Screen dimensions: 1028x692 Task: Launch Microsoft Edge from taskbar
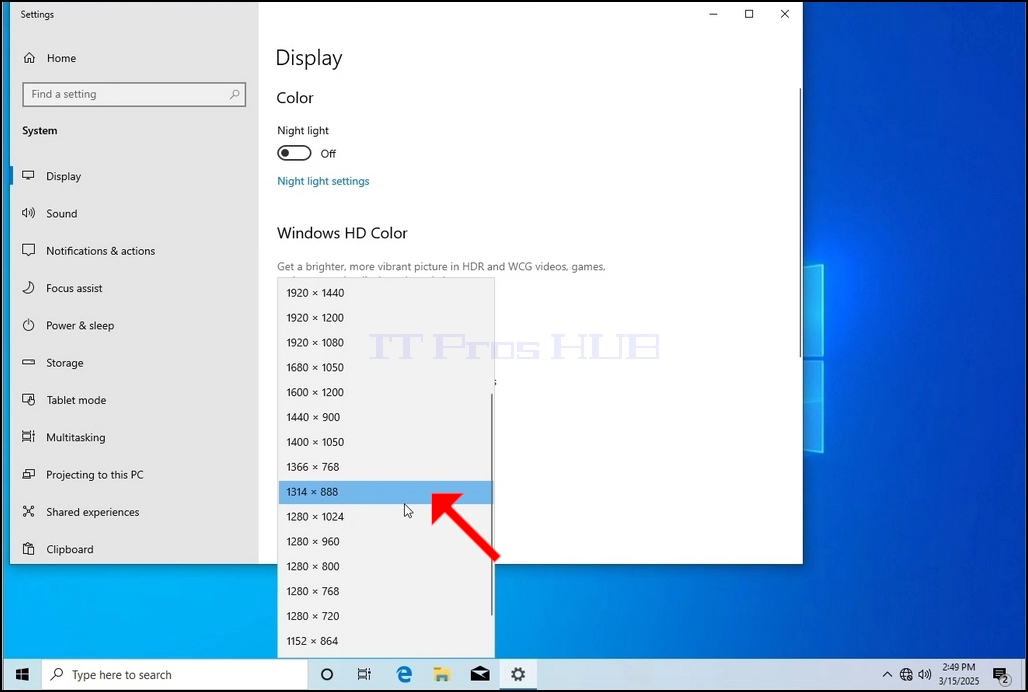coord(404,674)
